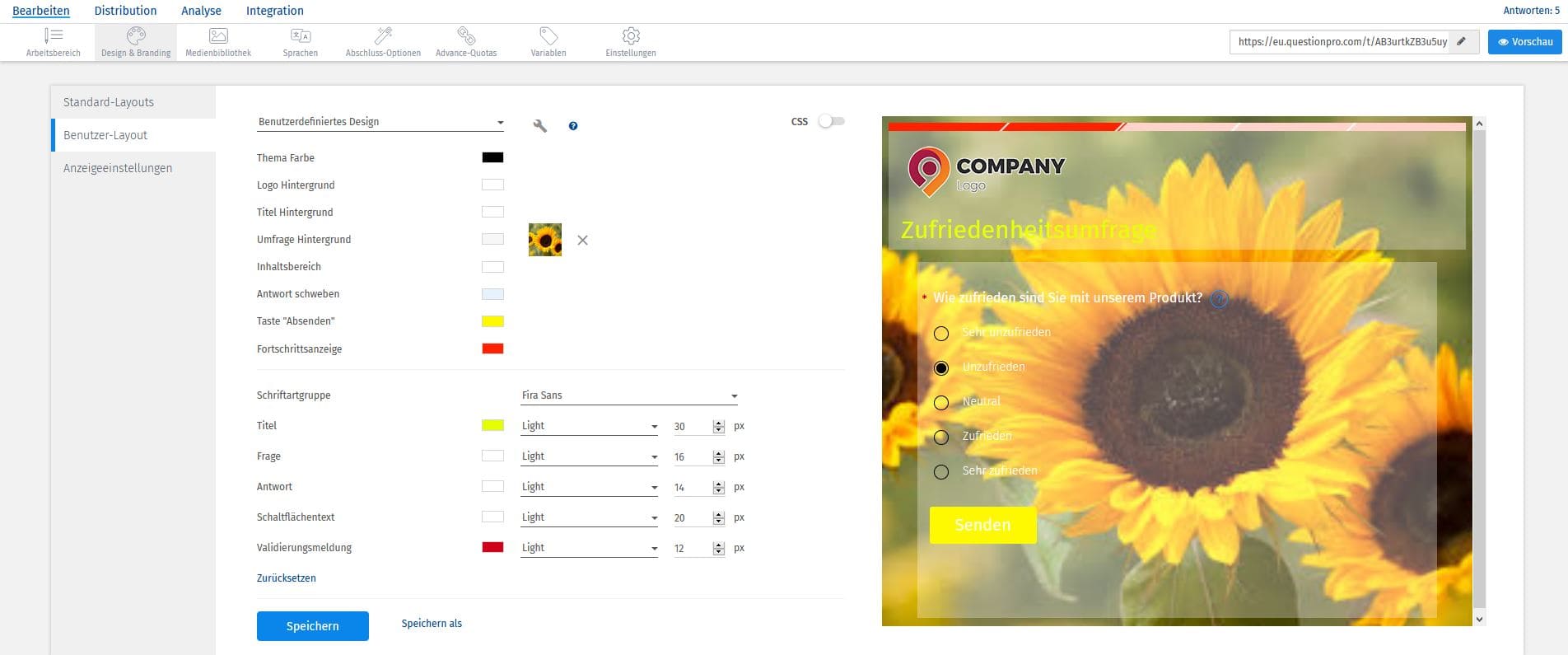1568x655 pixels.
Task: Select the 'Neutral' radio button
Action: coord(941,403)
